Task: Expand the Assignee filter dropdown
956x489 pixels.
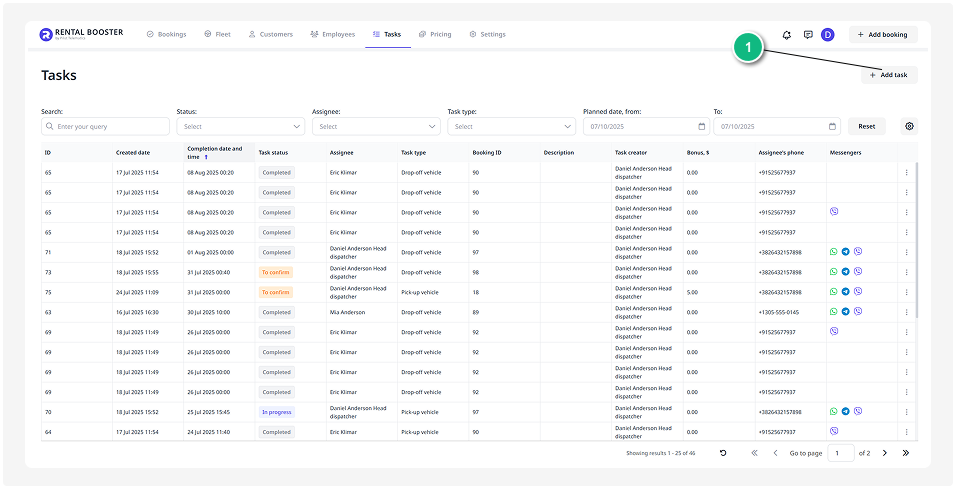Action: [x=376, y=127]
